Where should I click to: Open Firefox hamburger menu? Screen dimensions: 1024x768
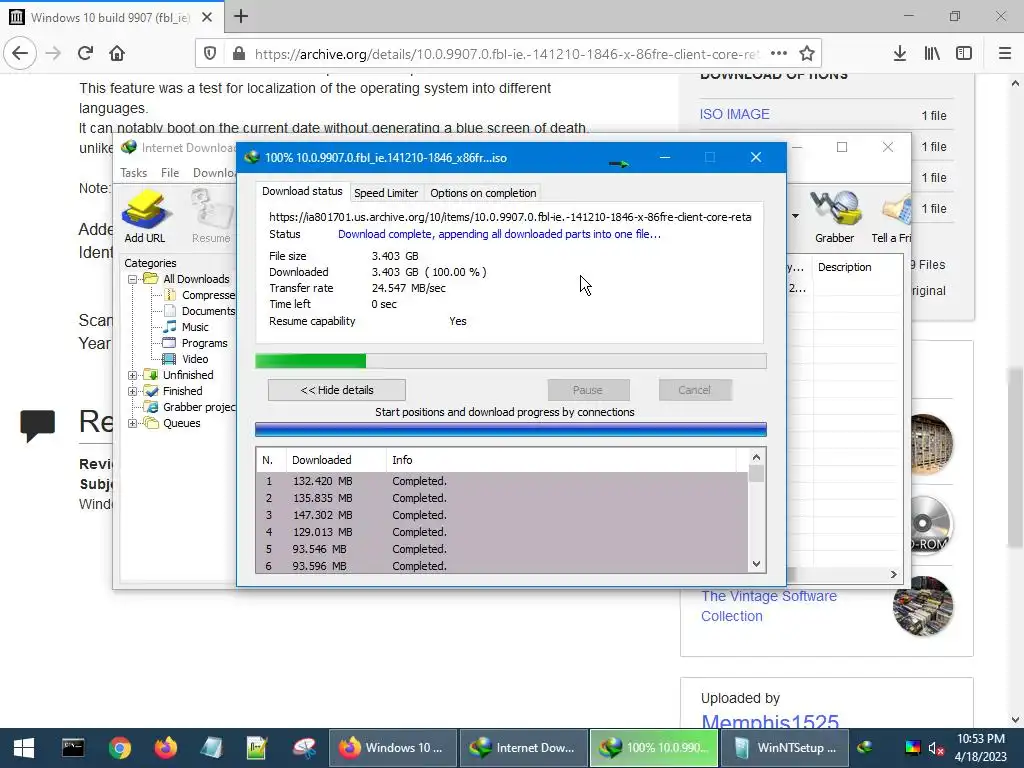[x=1005, y=54]
